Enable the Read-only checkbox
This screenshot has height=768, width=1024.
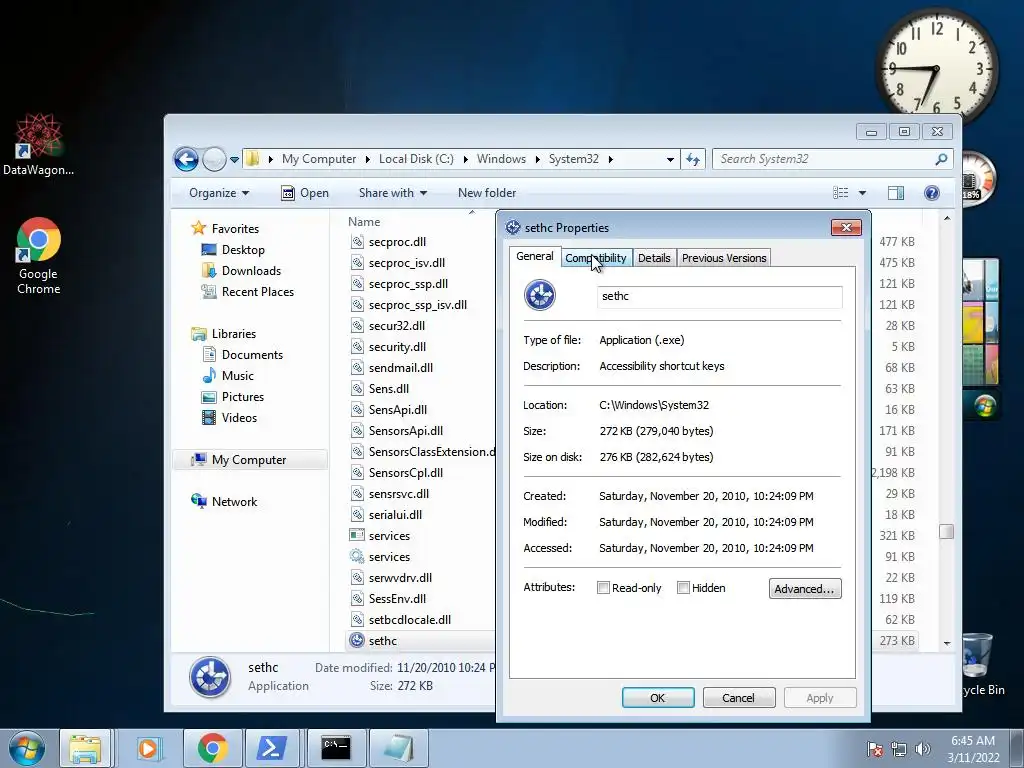[x=603, y=588]
